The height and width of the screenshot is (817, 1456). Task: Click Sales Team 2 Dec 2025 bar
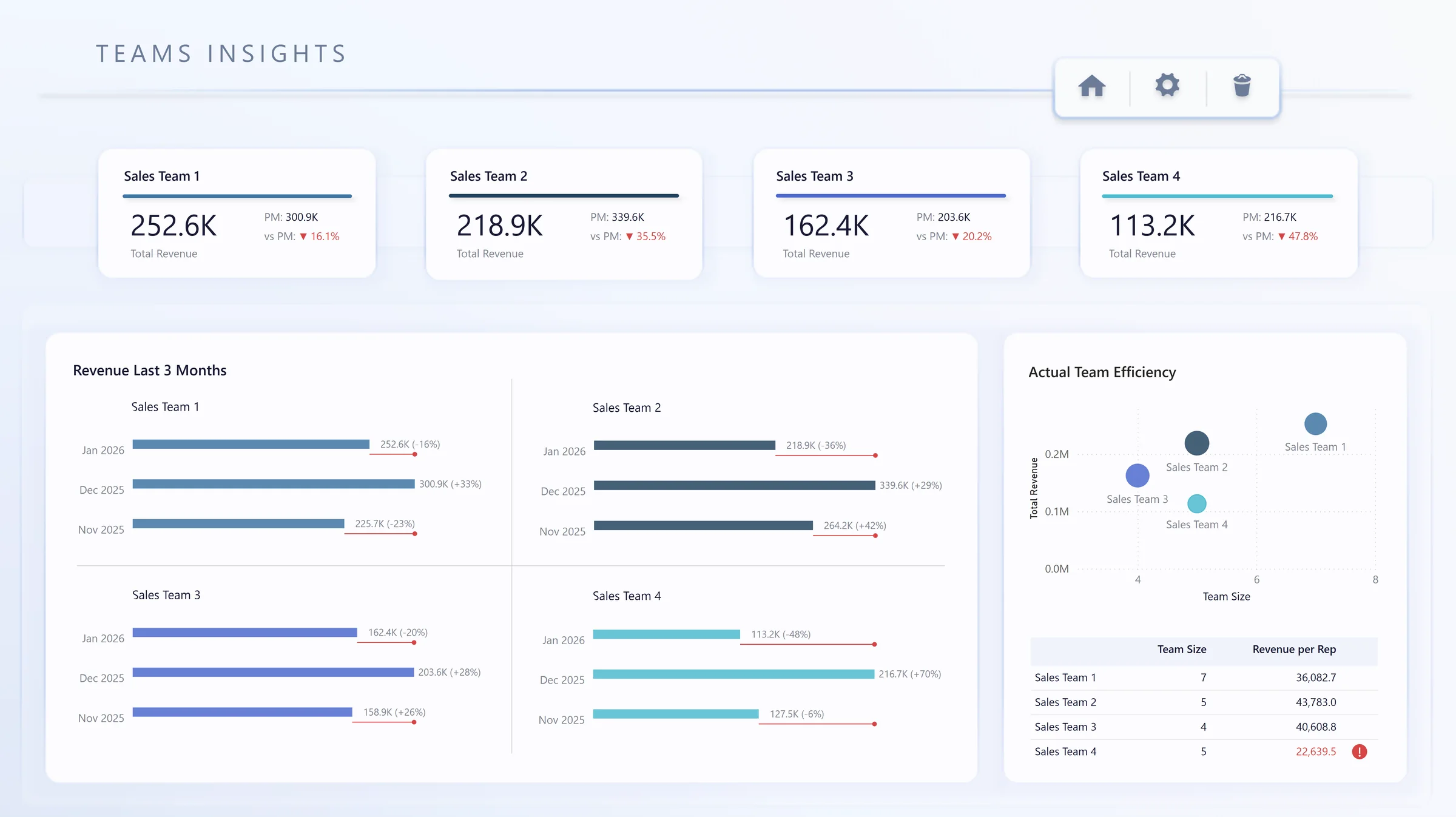(x=734, y=485)
